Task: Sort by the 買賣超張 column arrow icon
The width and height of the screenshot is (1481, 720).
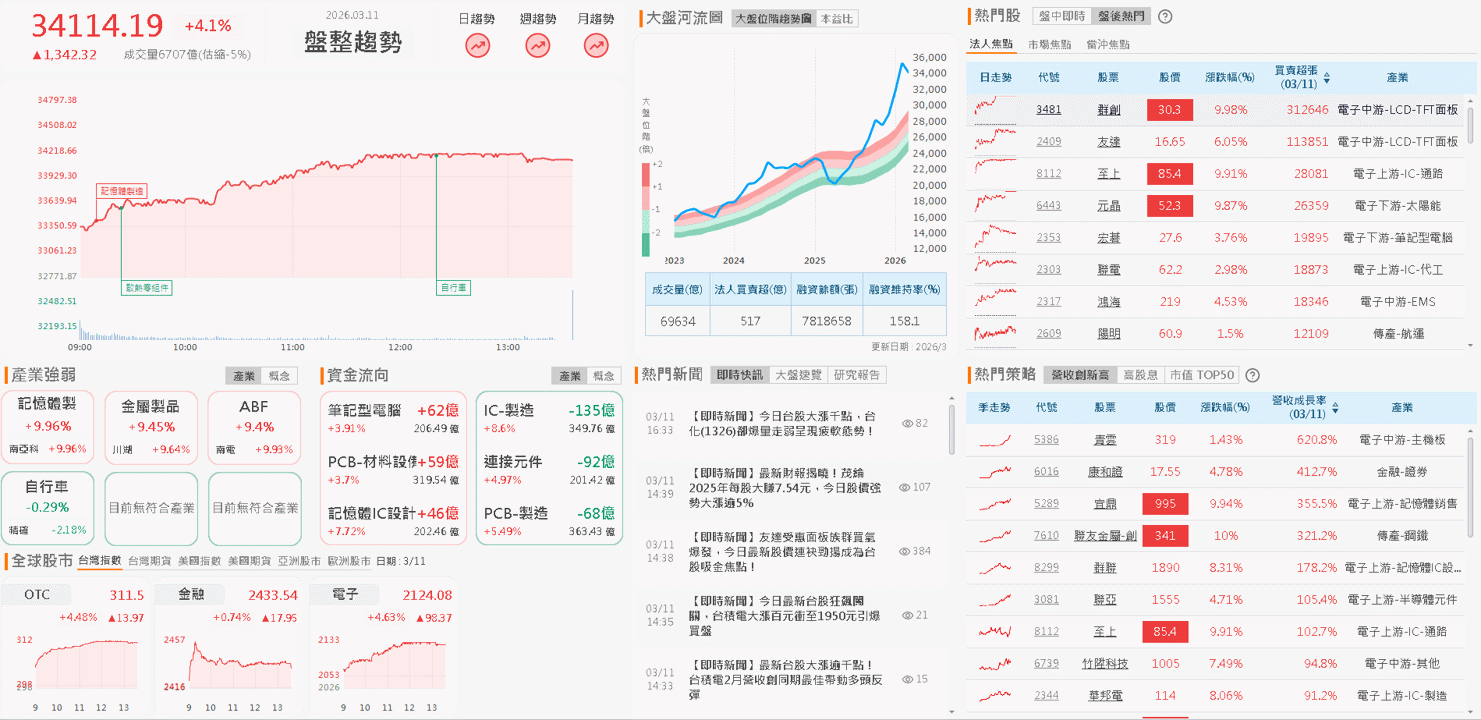Action: [x=1327, y=77]
